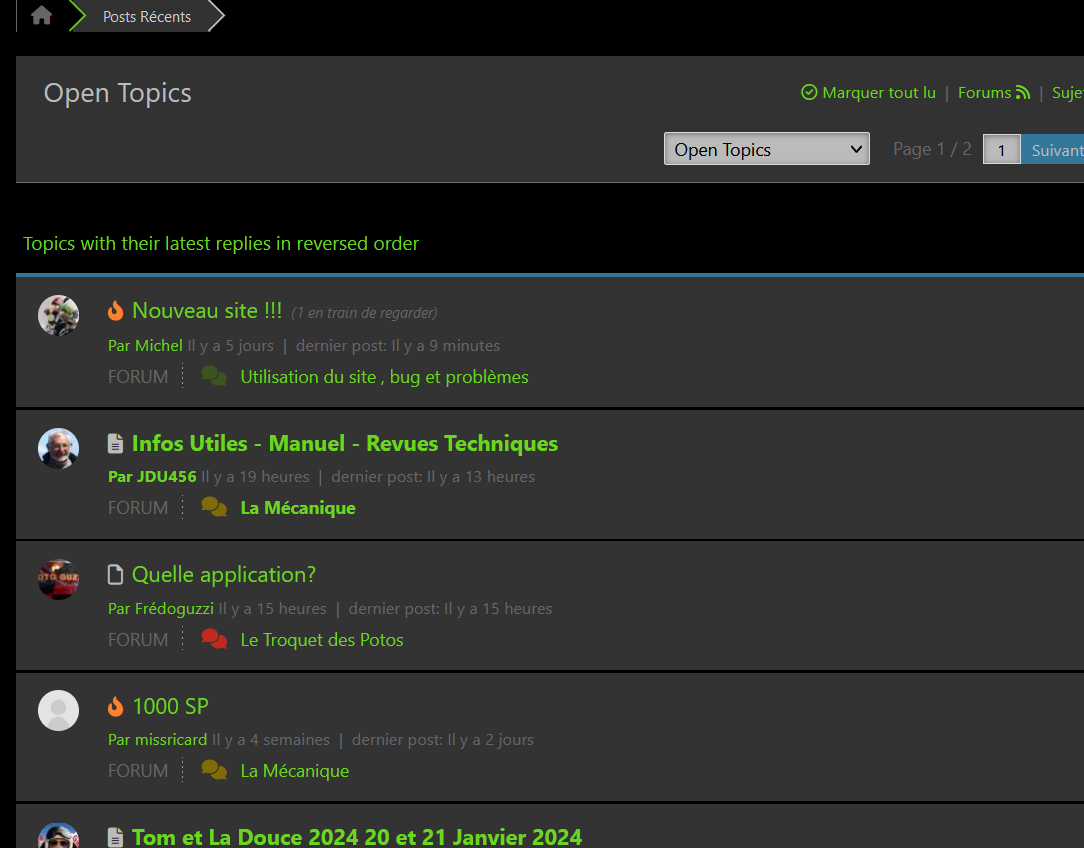Click the RSS feed icon beside Forums
The height and width of the screenshot is (848, 1084).
click(1022, 93)
